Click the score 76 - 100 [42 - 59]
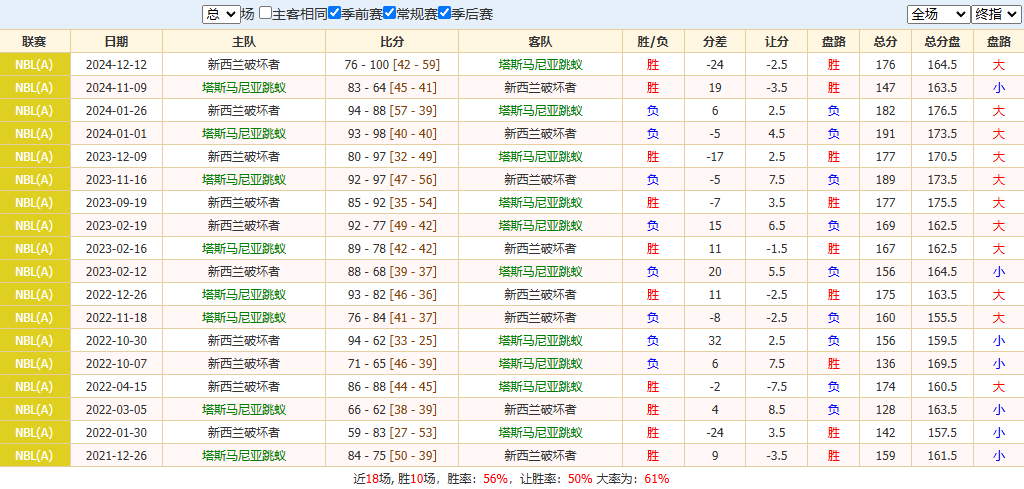1024x489 pixels. [392, 65]
